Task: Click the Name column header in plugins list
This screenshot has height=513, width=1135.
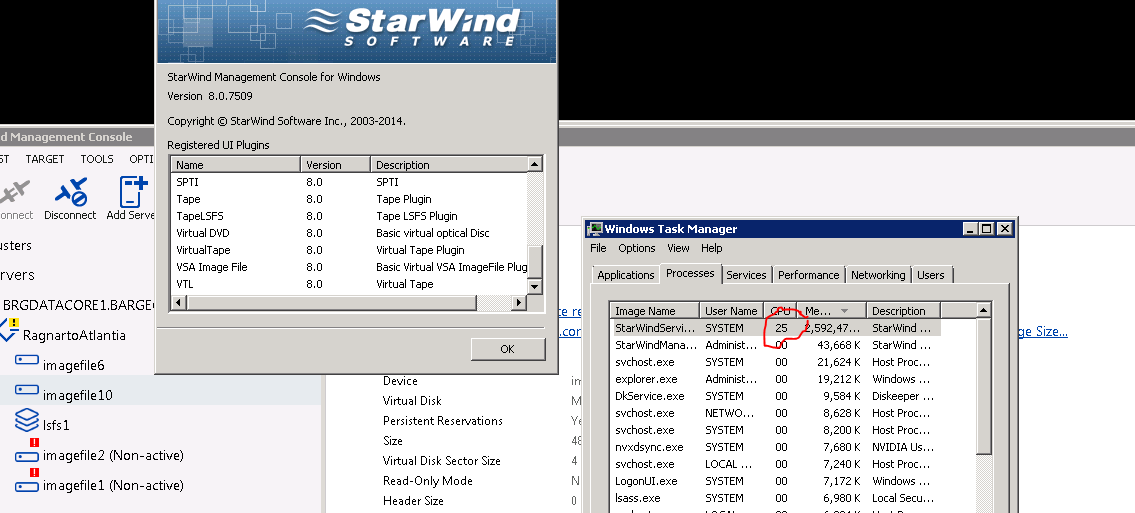Action: pyautogui.click(x=236, y=165)
